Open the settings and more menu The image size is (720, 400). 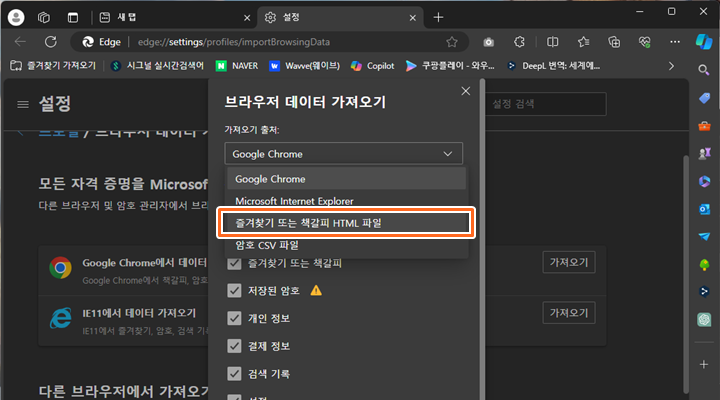click(675, 42)
